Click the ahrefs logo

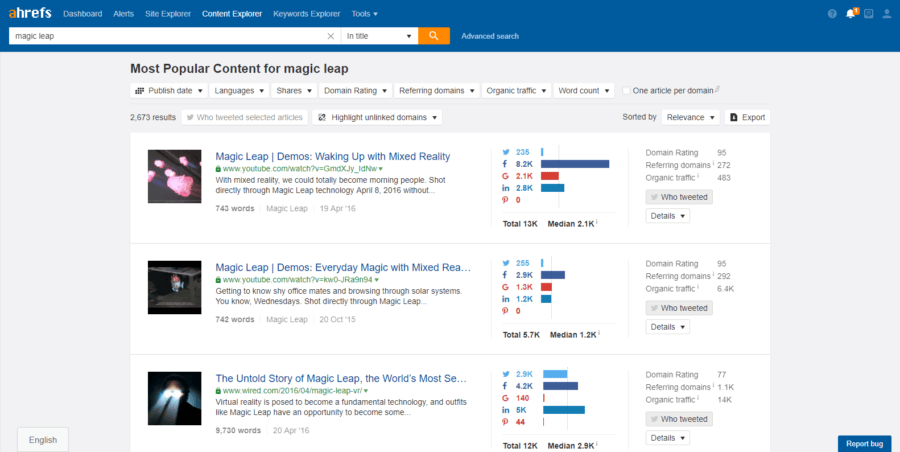coord(30,13)
